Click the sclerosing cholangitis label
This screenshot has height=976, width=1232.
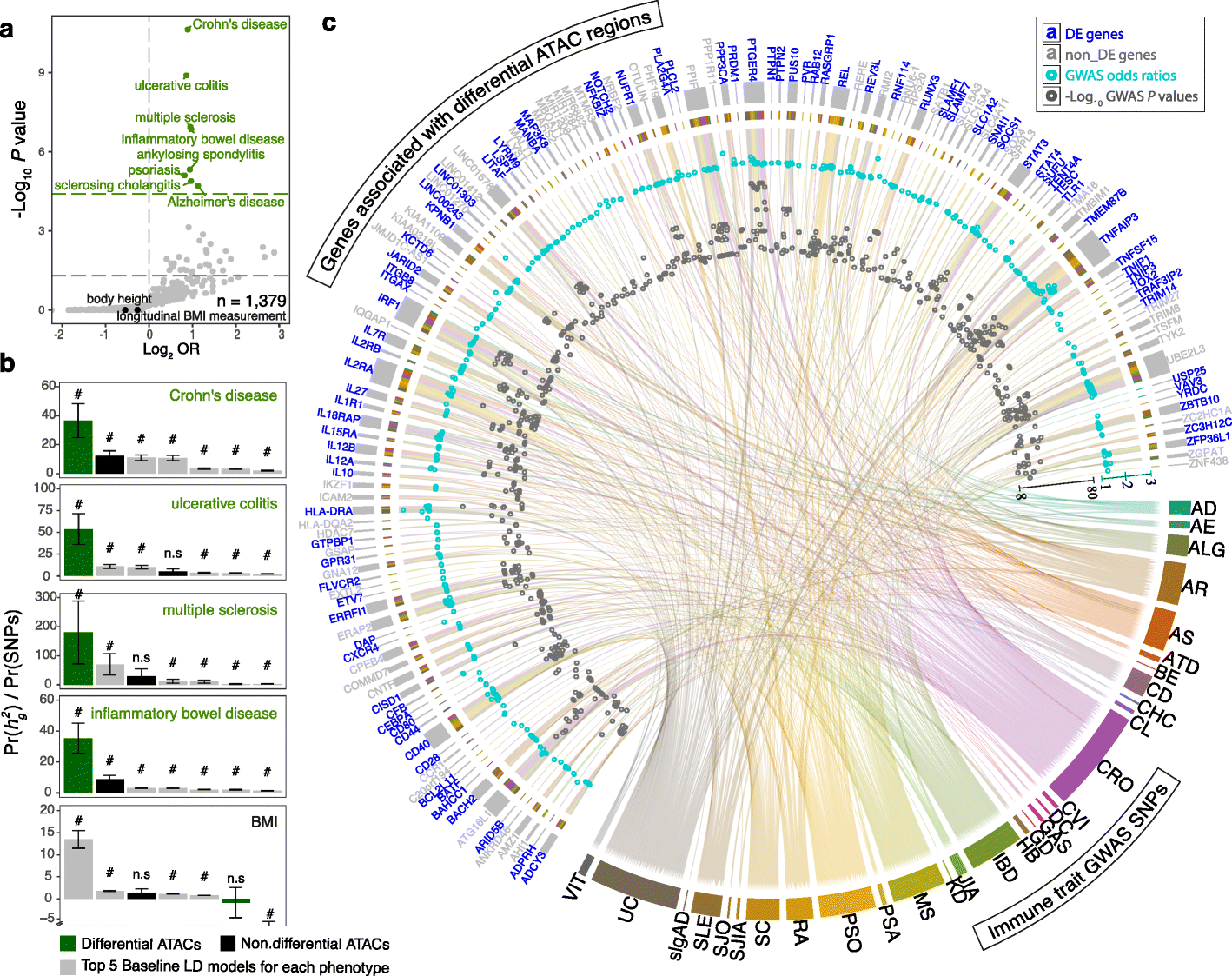117,185
